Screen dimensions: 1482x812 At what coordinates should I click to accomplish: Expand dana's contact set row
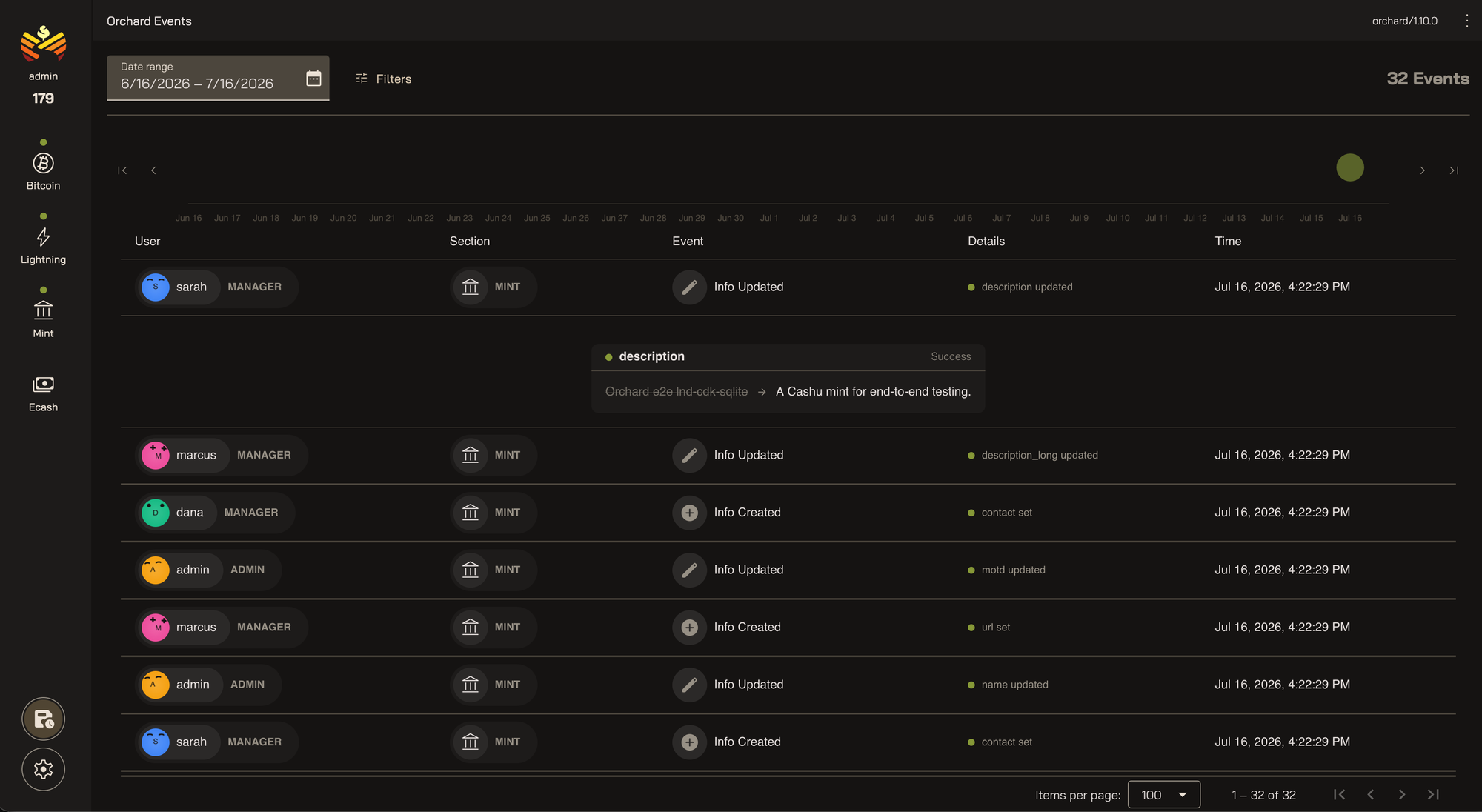pos(788,513)
